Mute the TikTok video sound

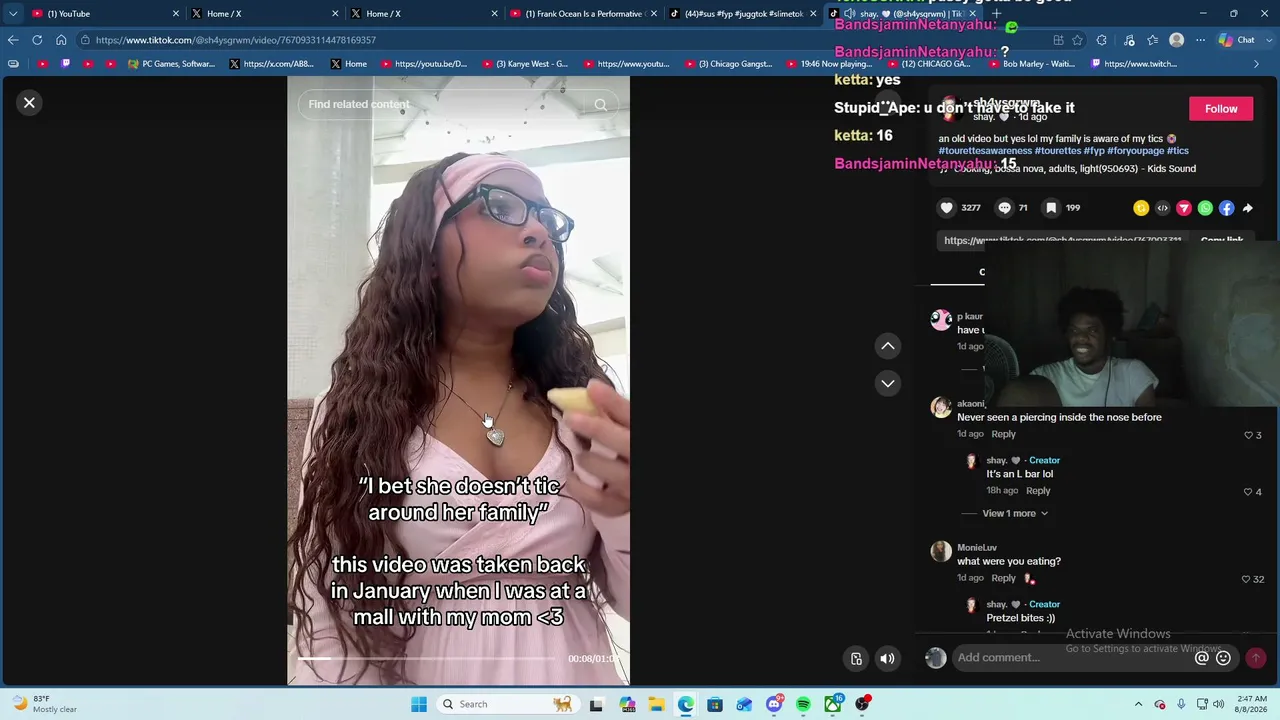tap(887, 658)
